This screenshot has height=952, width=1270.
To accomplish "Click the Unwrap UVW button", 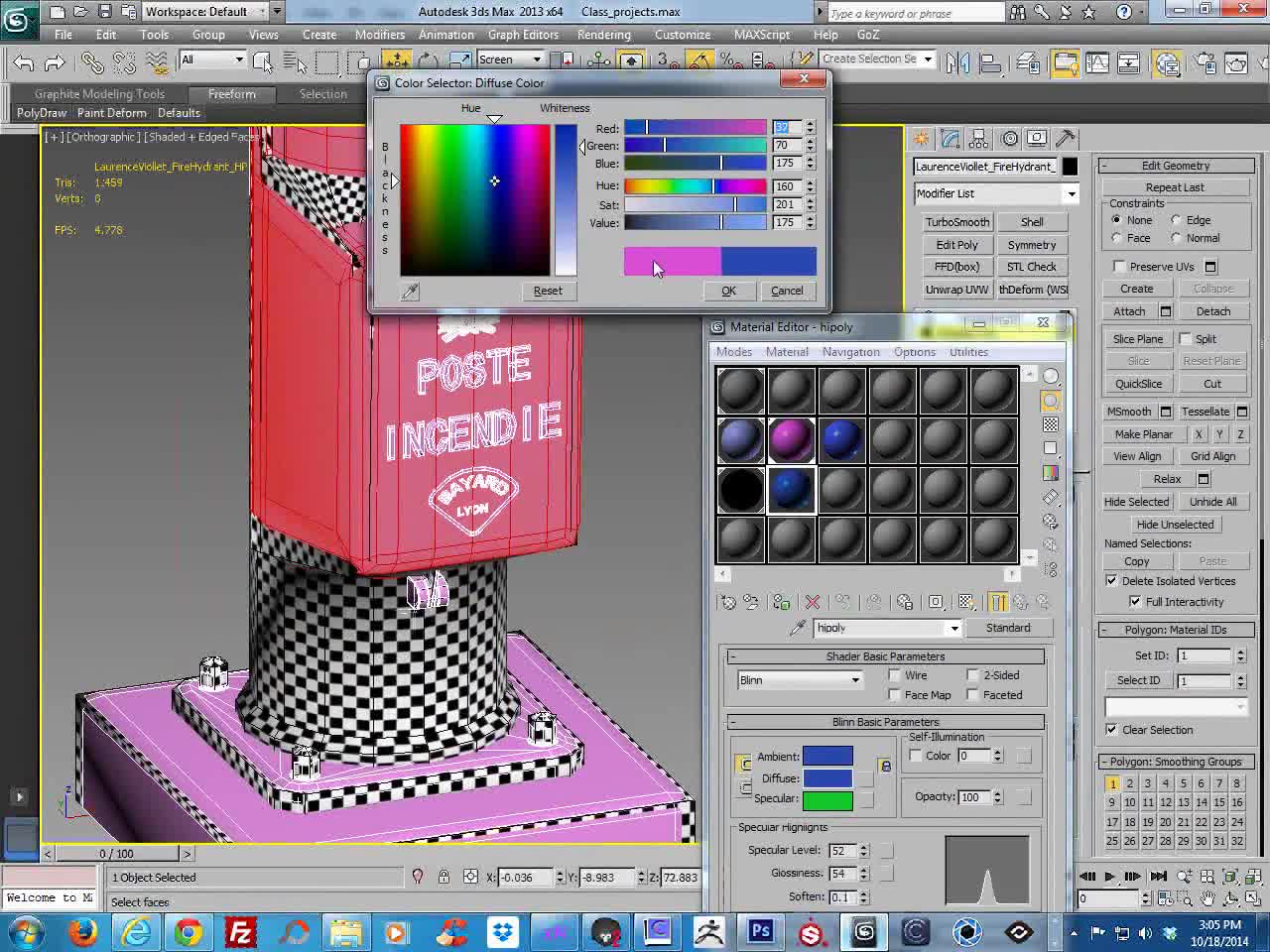I will point(957,290).
